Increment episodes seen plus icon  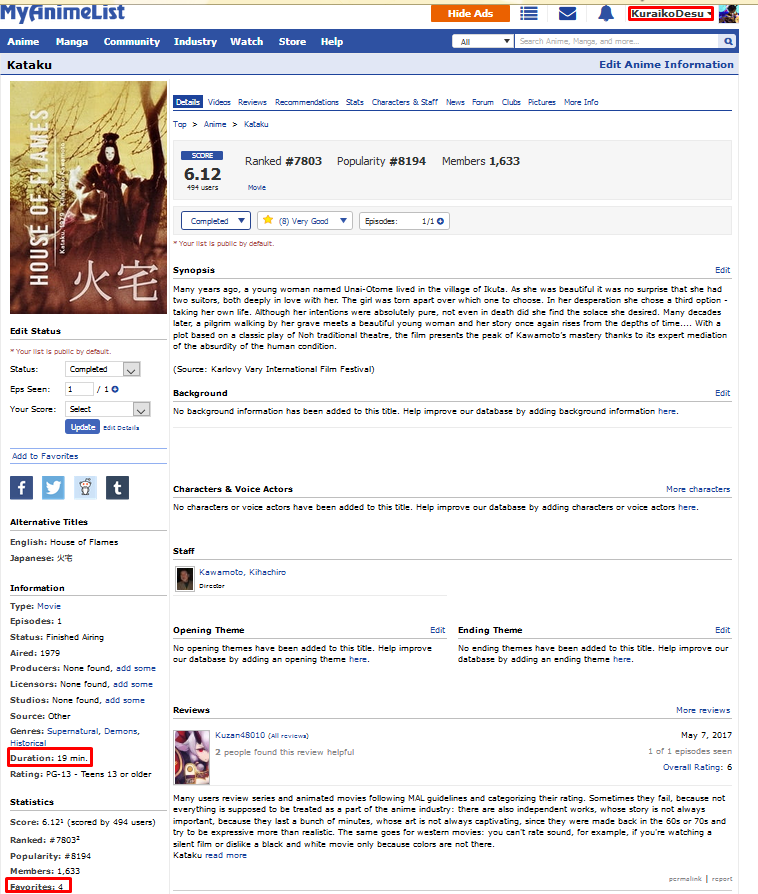[115, 389]
